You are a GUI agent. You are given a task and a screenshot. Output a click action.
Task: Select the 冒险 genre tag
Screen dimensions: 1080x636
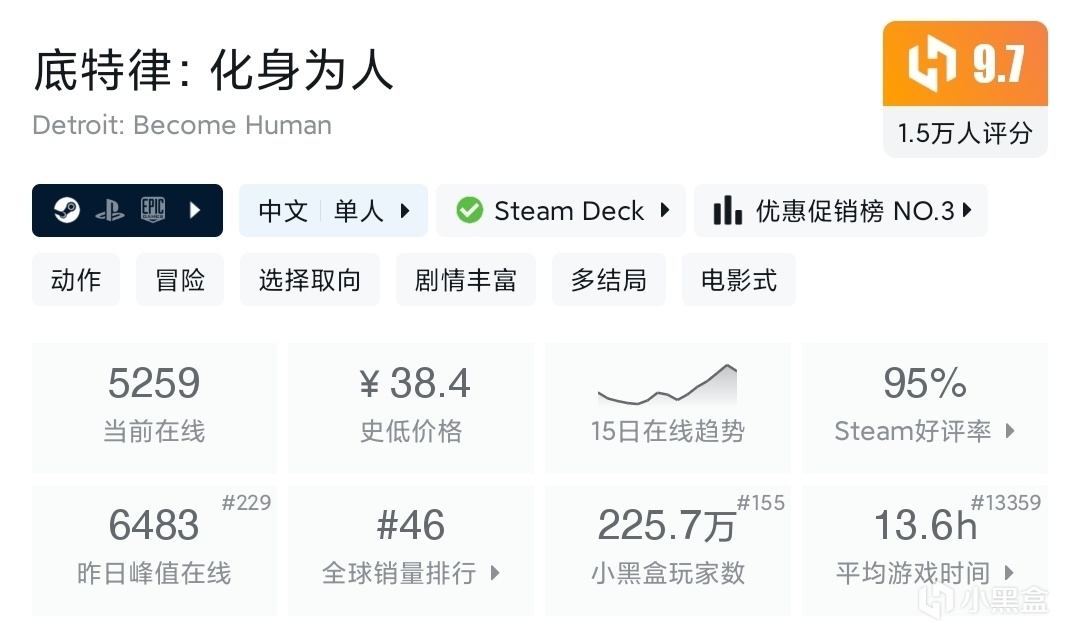[x=180, y=280]
